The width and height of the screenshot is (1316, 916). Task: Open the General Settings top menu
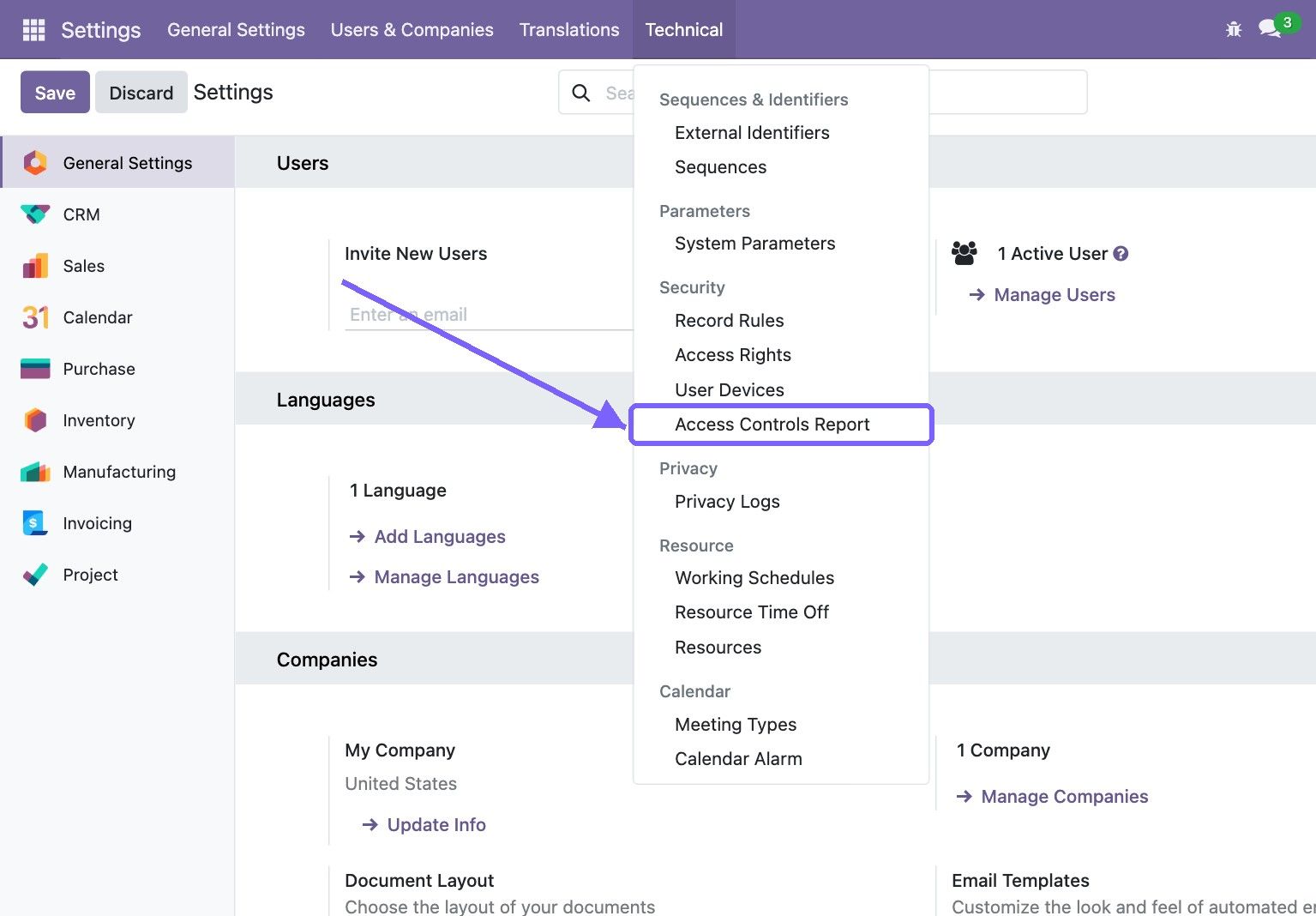click(236, 29)
